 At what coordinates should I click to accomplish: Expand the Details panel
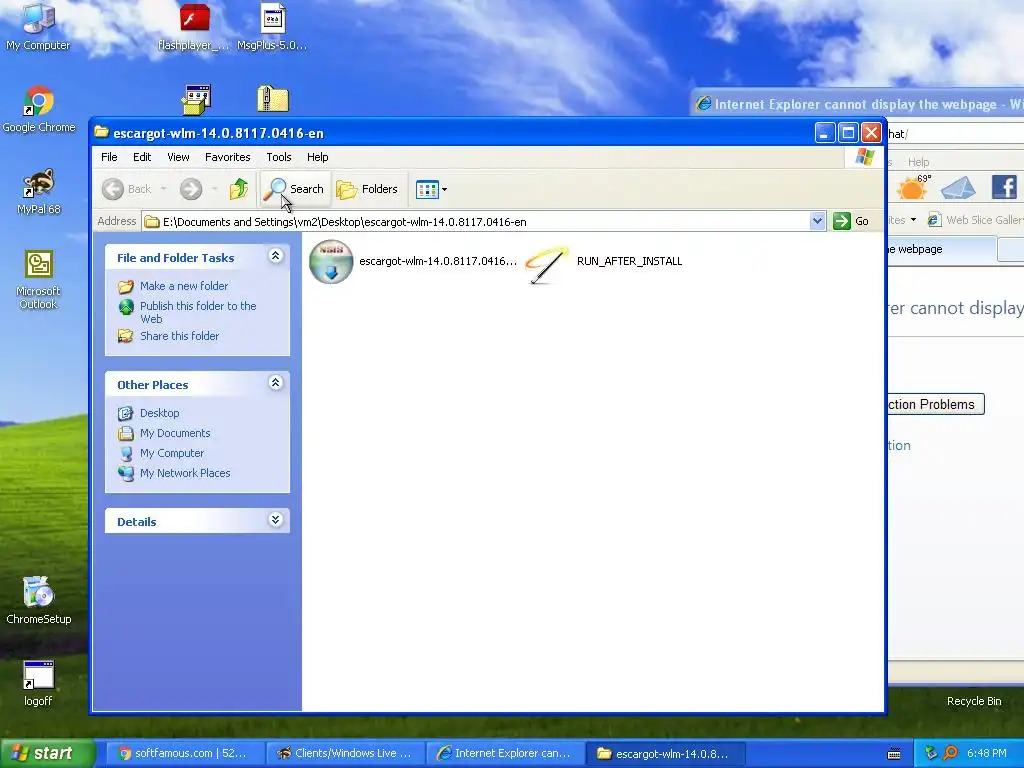276,520
